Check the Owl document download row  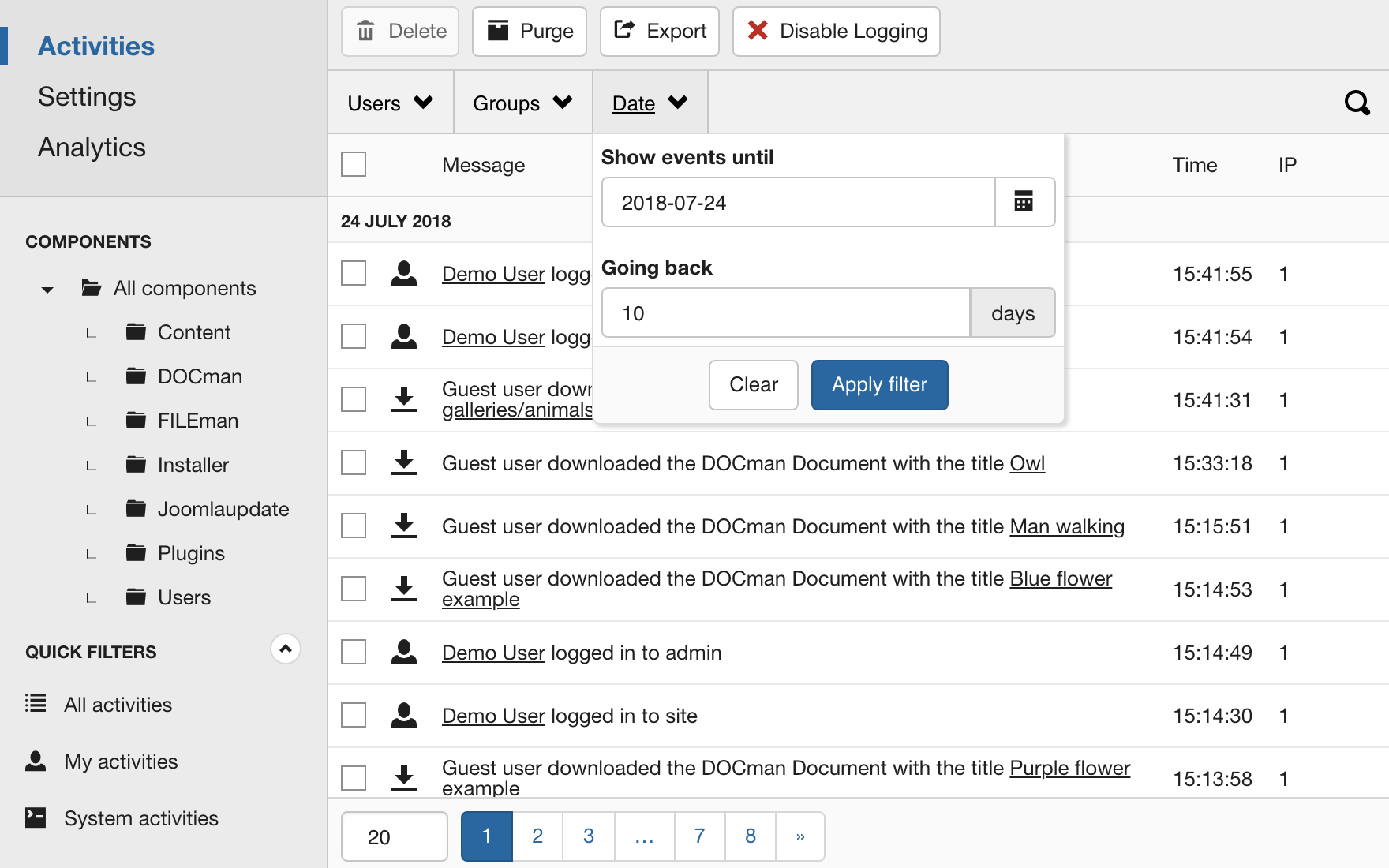(x=354, y=463)
